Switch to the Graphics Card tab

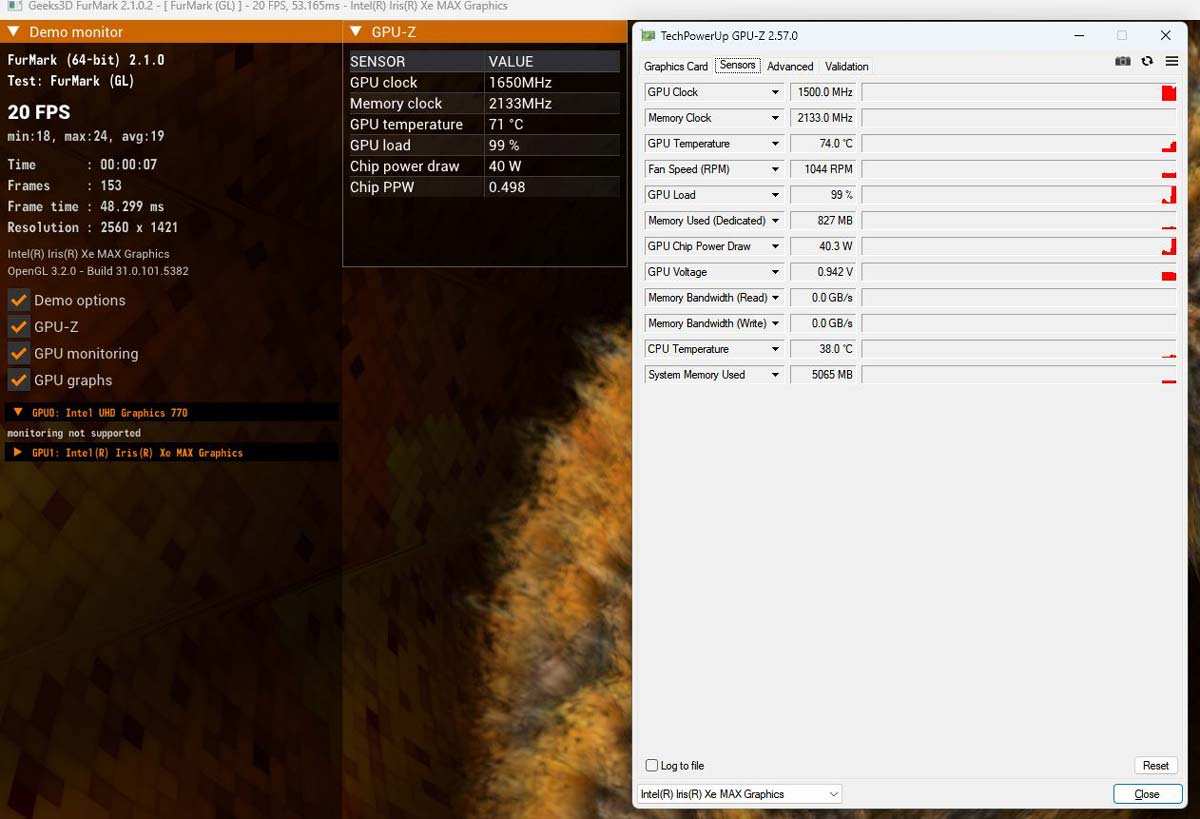click(675, 67)
